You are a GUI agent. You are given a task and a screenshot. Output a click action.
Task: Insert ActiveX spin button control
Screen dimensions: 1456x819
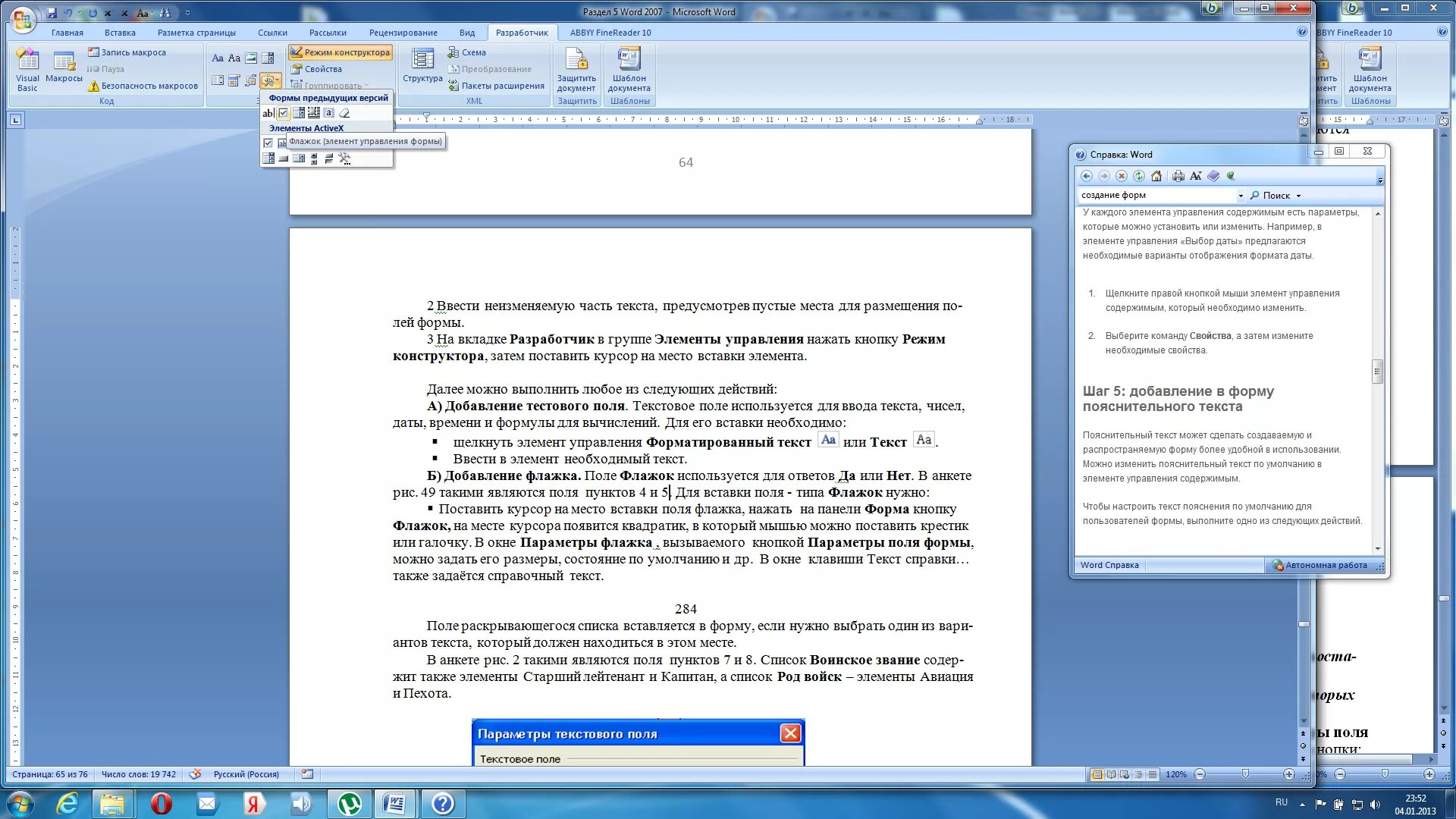point(314,158)
